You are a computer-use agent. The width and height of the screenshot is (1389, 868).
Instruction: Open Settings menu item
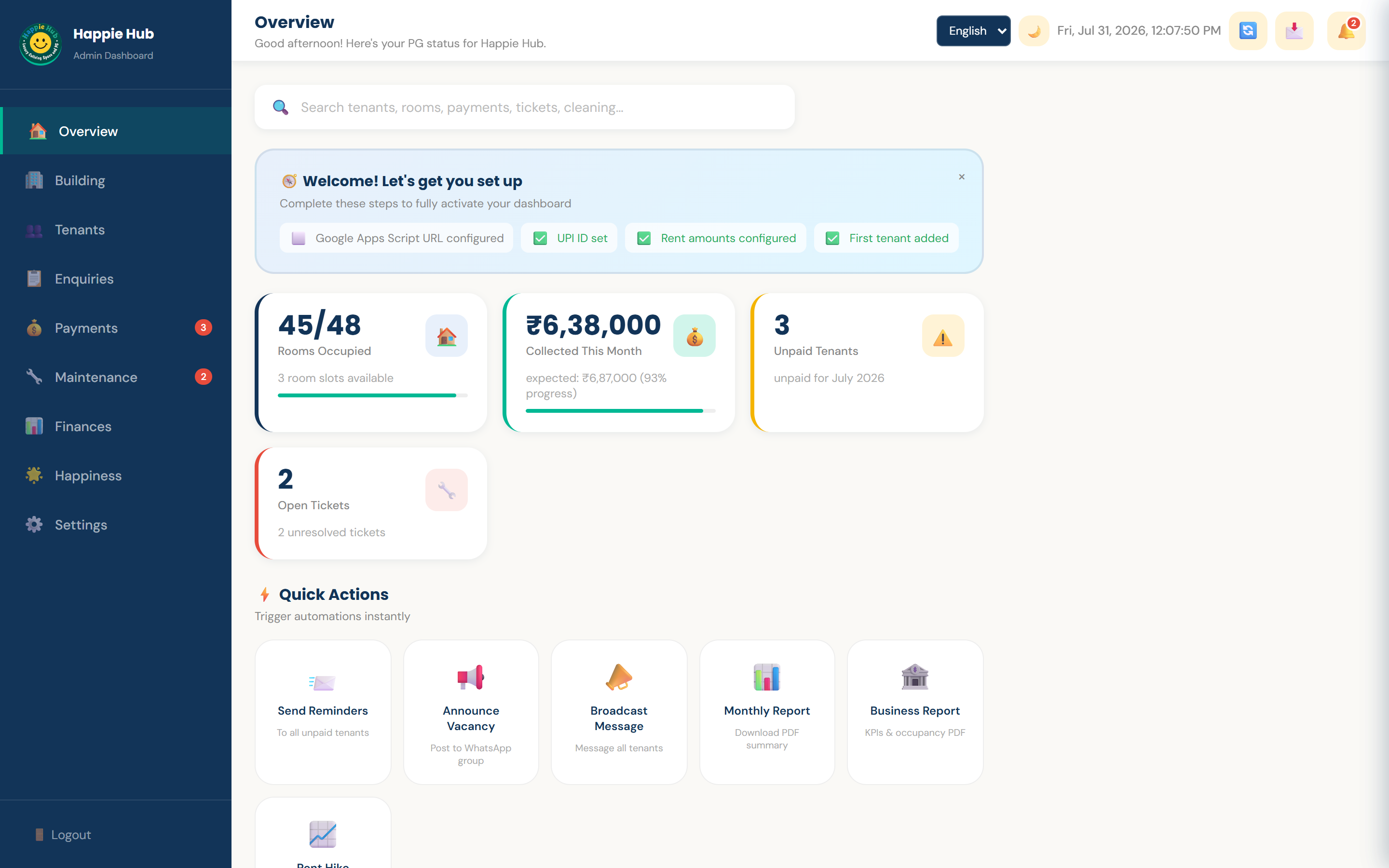(x=116, y=525)
